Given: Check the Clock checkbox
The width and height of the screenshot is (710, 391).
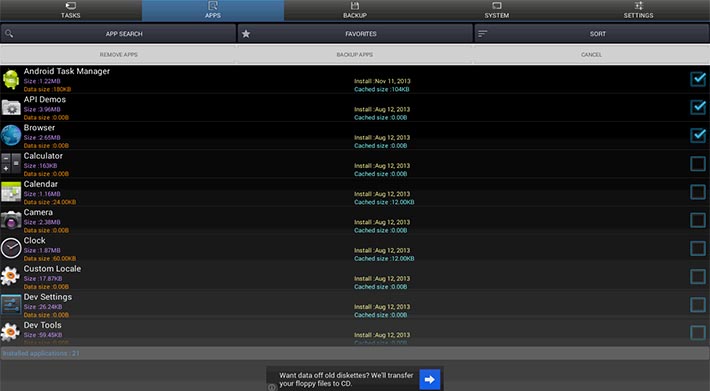Looking at the screenshot, I should tap(698, 248).
